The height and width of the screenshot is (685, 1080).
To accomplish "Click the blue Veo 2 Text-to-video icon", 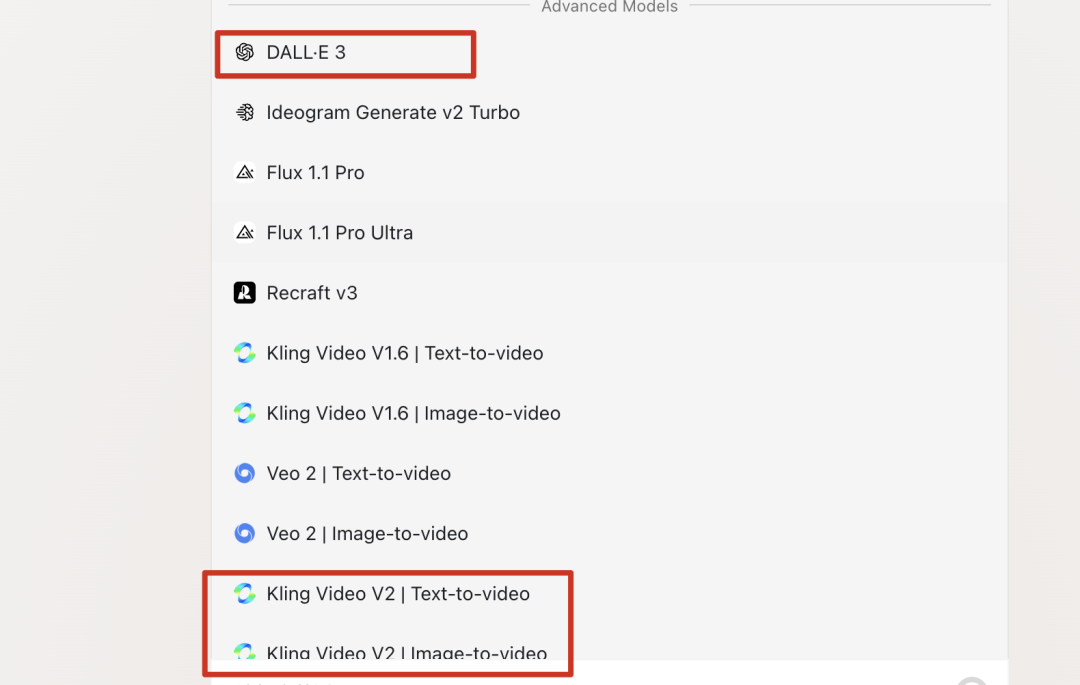I will [x=245, y=474].
